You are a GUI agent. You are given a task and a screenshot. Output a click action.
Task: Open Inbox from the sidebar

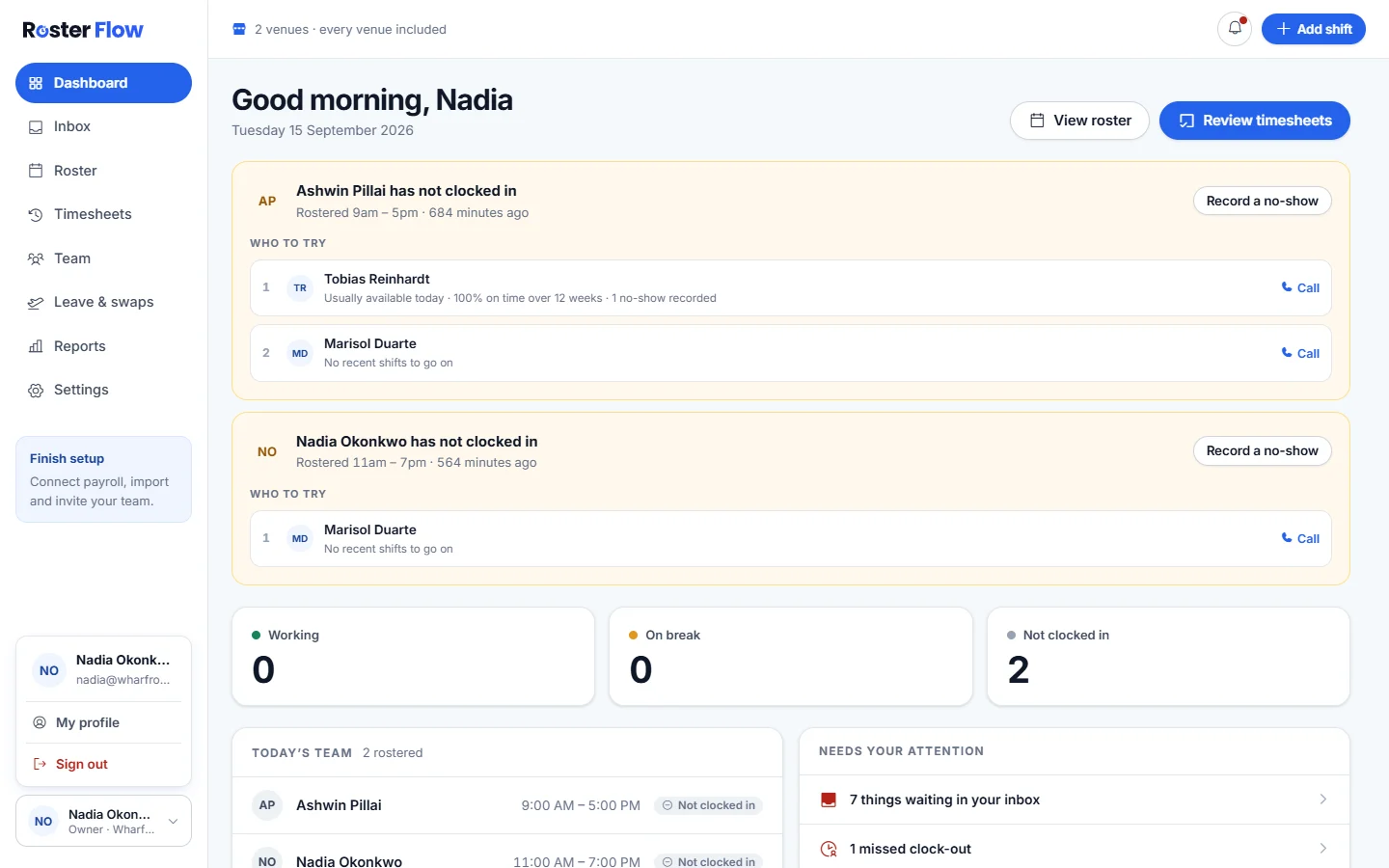[x=103, y=126]
